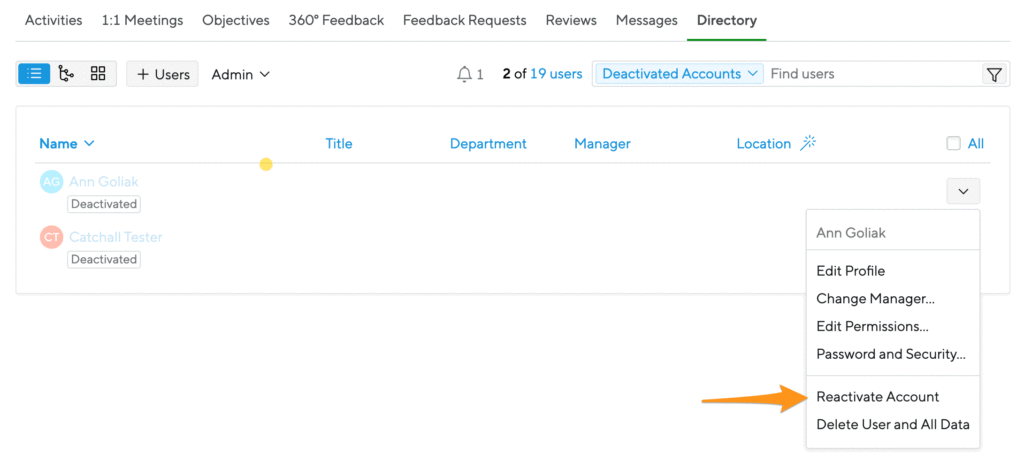Go to Messages tab
This screenshot has width=1024, height=462.
647,20
